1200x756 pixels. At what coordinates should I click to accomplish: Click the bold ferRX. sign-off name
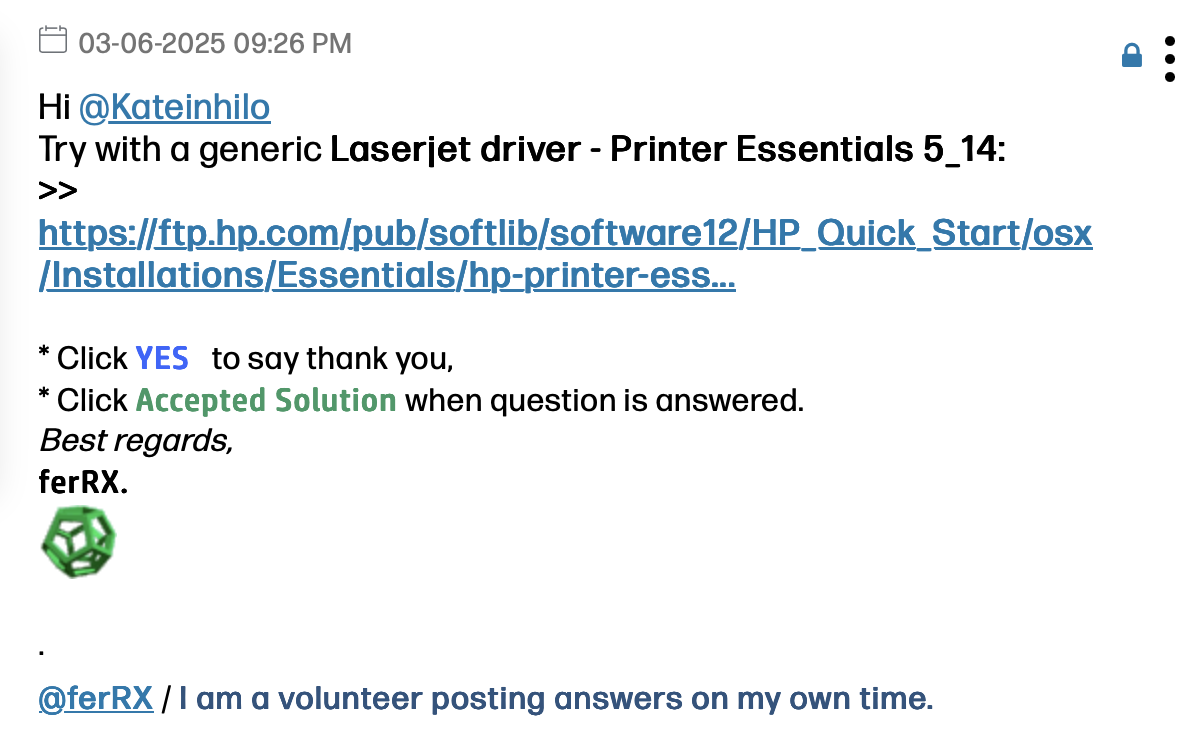pos(83,484)
